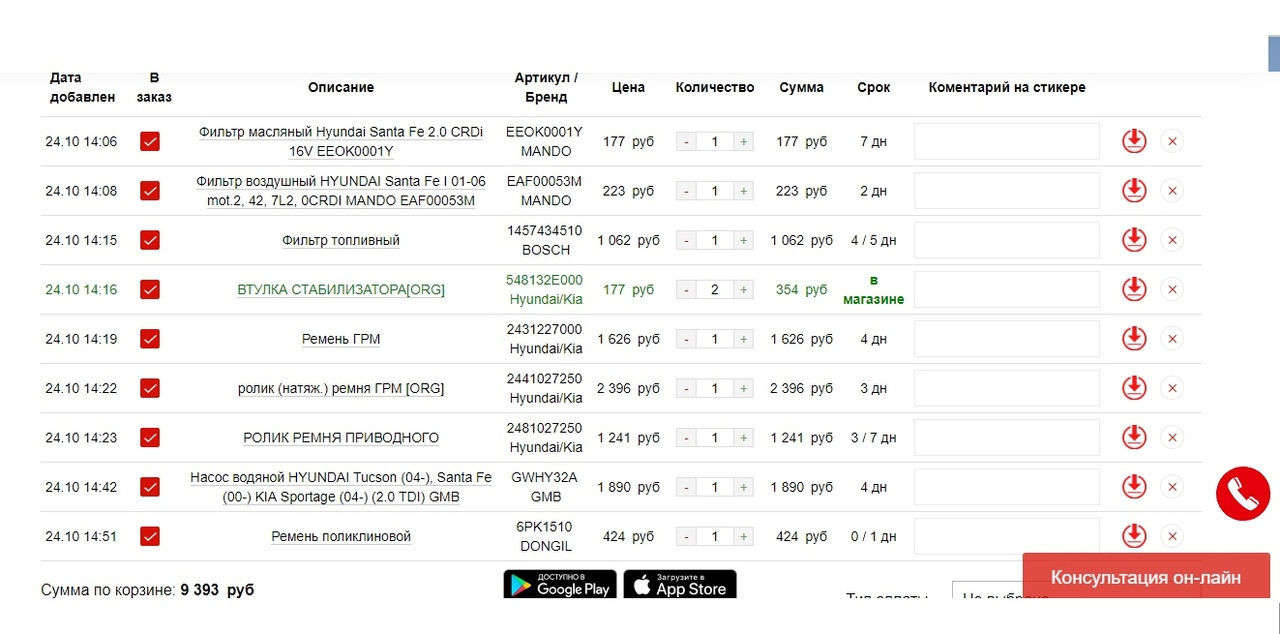Viewport: 1280px width, 634px height.
Task: Open Консультация он-лайн chat
Action: (x=1145, y=578)
